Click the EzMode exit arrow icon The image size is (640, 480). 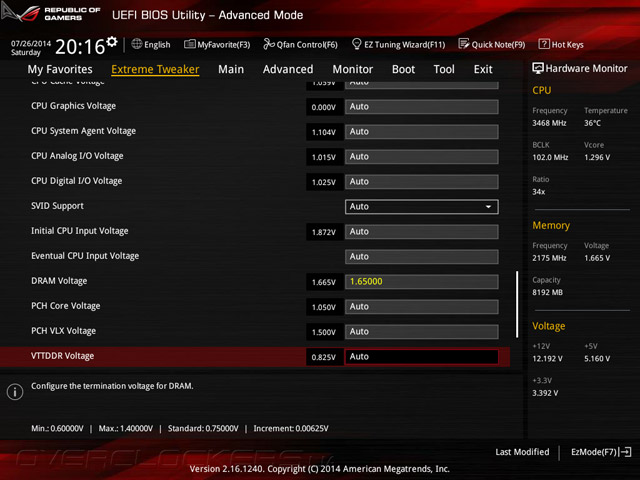pos(626,452)
